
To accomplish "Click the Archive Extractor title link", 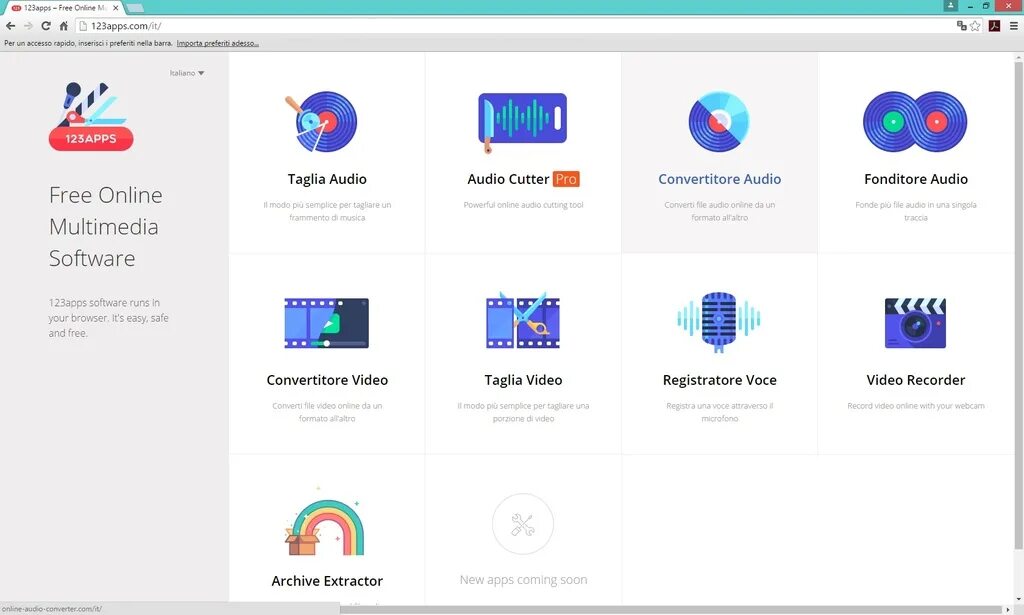I will [327, 581].
